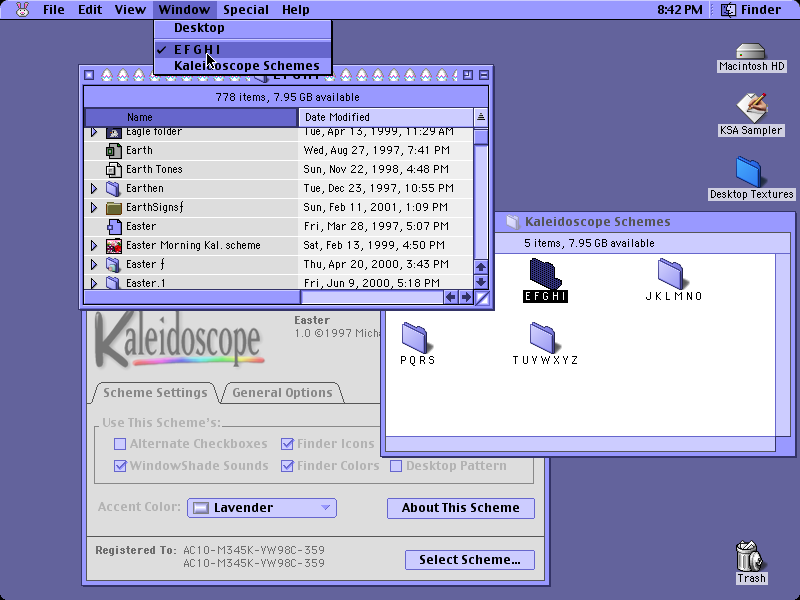800x600 pixels.
Task: Click the Easter scheme file icon
Action: click(x=114, y=226)
